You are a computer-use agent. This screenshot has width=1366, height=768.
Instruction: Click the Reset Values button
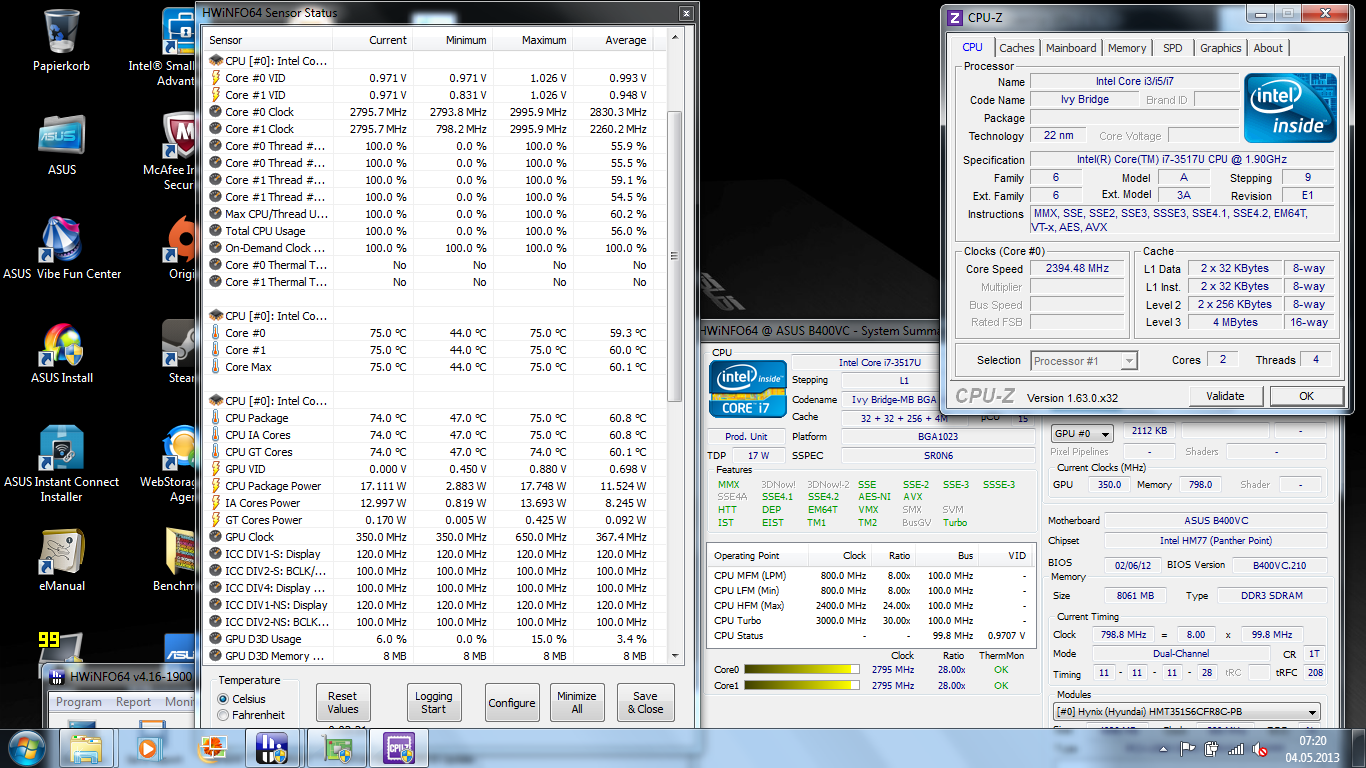pyautogui.click(x=343, y=703)
